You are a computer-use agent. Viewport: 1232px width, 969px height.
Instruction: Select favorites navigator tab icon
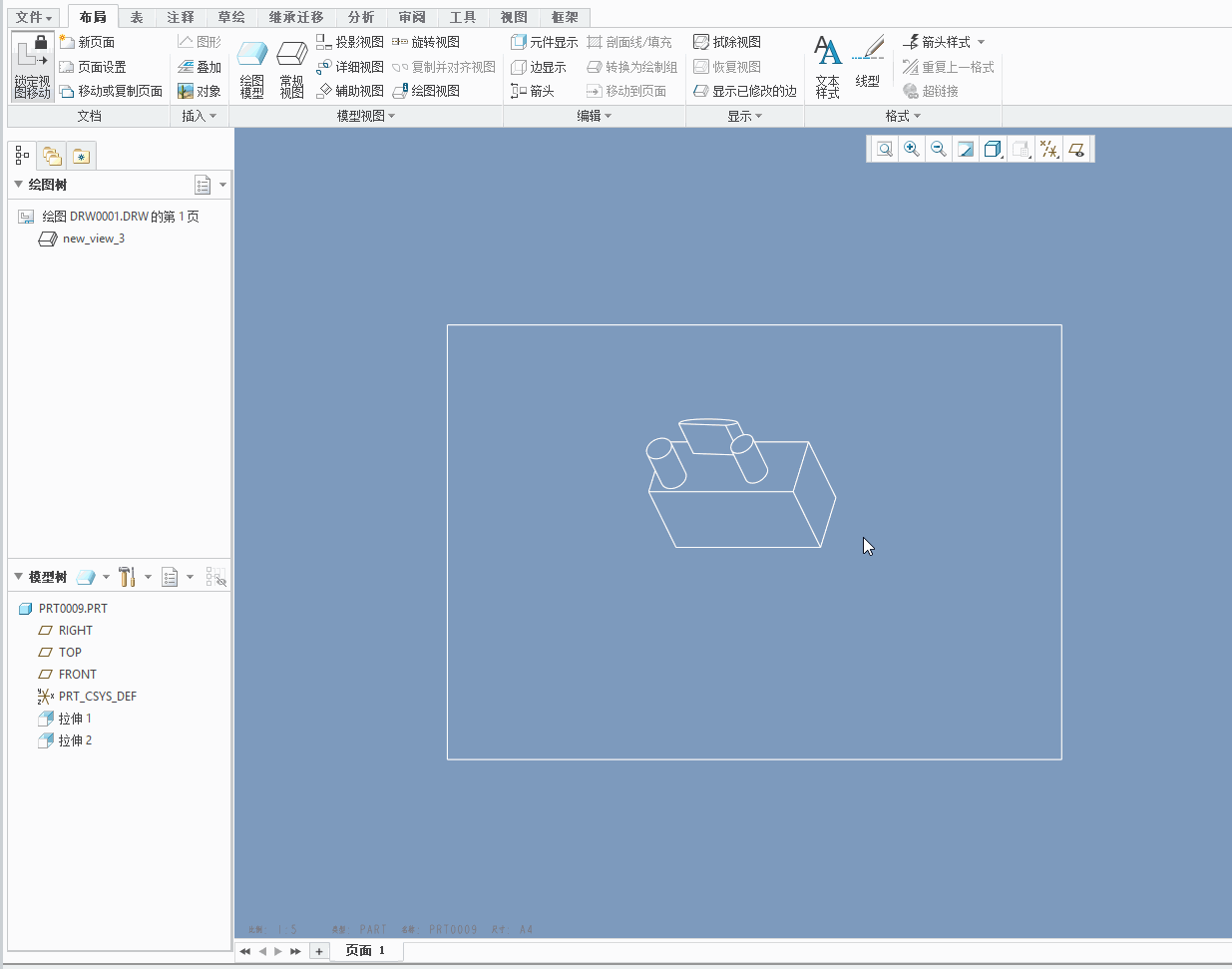(x=81, y=157)
